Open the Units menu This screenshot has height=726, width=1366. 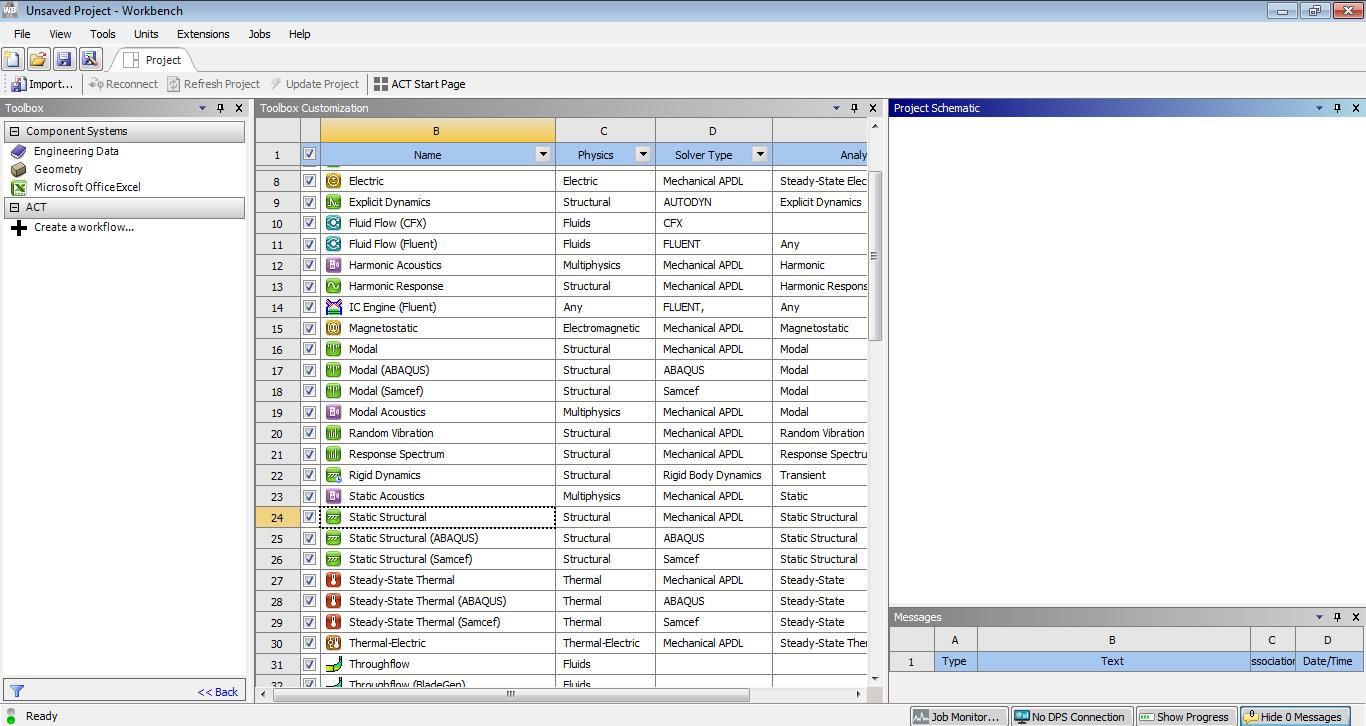click(146, 34)
